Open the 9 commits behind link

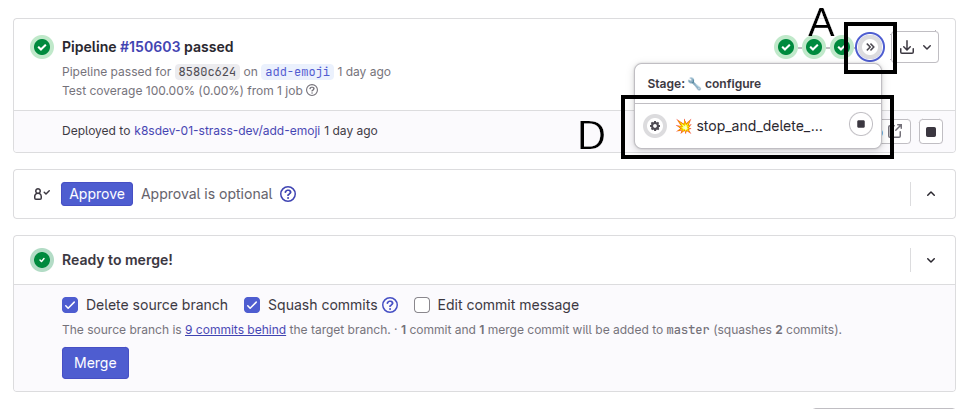point(235,329)
